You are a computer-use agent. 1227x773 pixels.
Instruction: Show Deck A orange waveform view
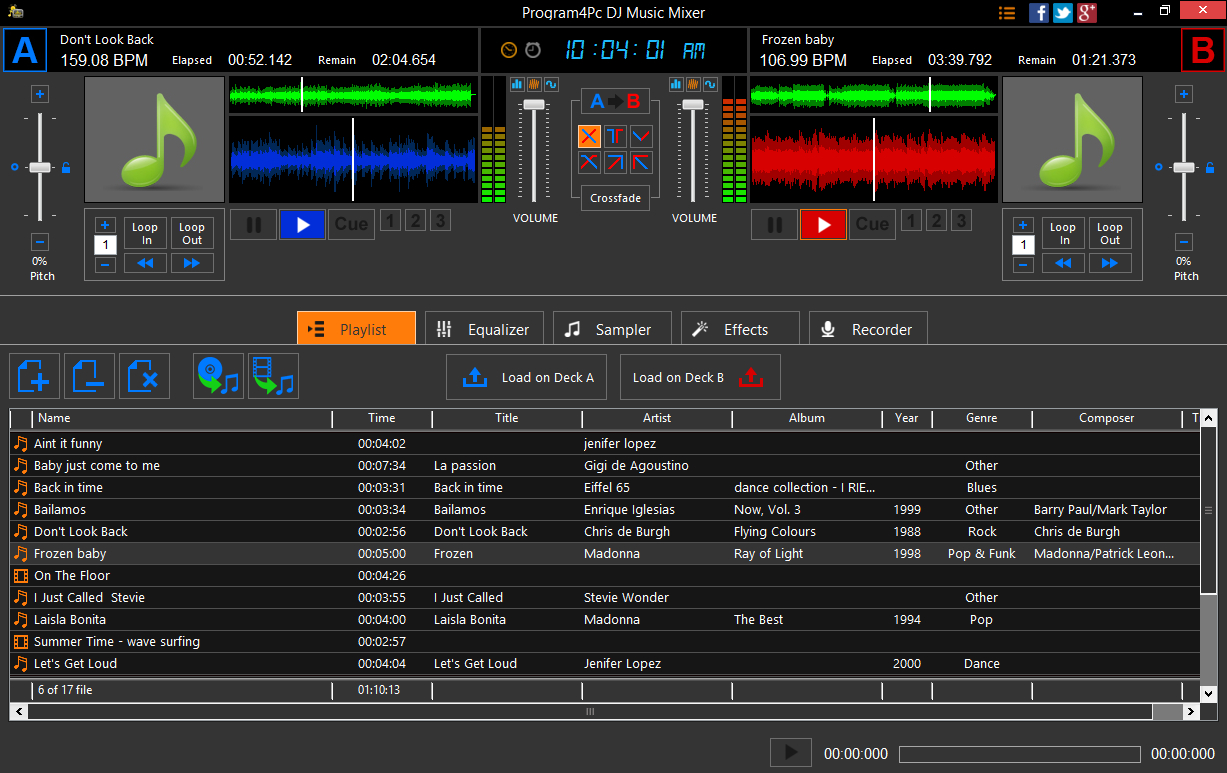pos(535,85)
